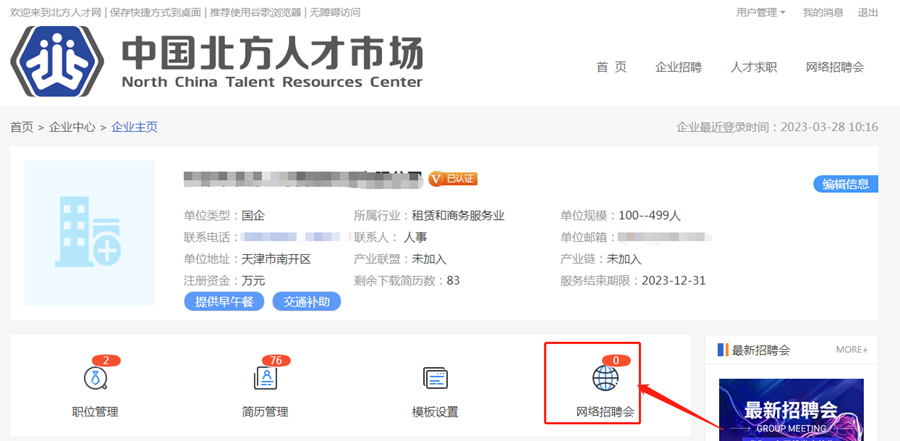Click the 模板设置 label
This screenshot has width=900, height=441.
(435, 412)
